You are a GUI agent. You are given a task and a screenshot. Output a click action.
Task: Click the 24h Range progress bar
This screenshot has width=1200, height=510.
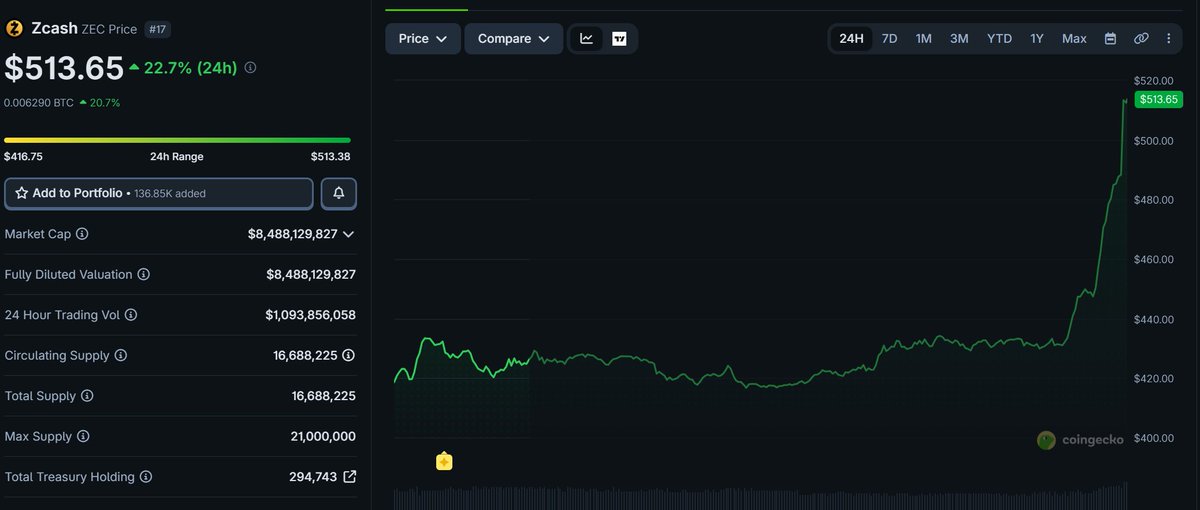pos(177,140)
